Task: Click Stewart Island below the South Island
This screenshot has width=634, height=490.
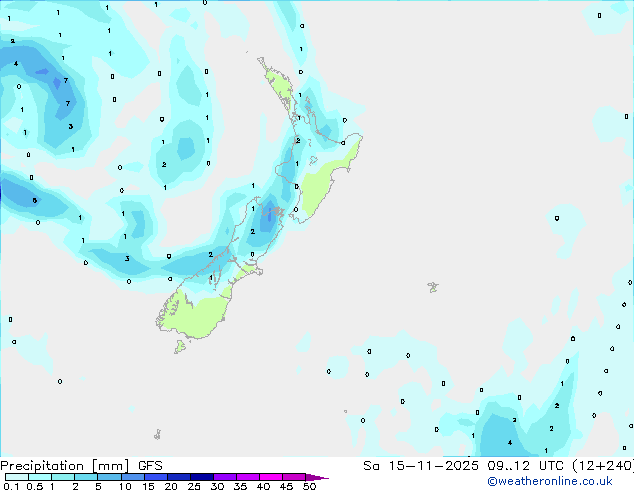Action: click(x=180, y=346)
